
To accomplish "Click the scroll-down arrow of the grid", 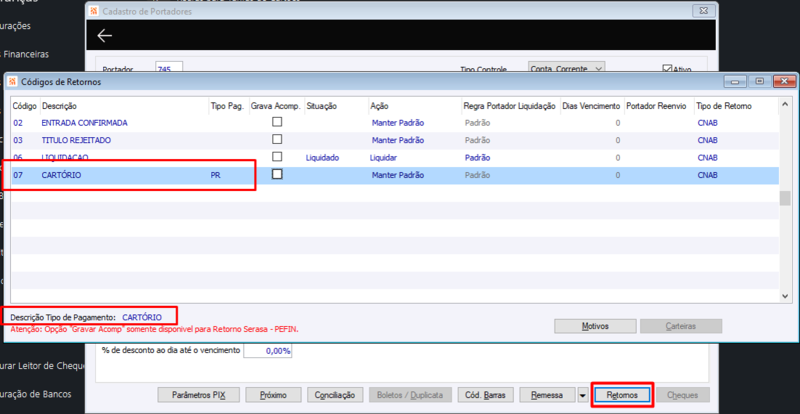I will click(x=785, y=296).
